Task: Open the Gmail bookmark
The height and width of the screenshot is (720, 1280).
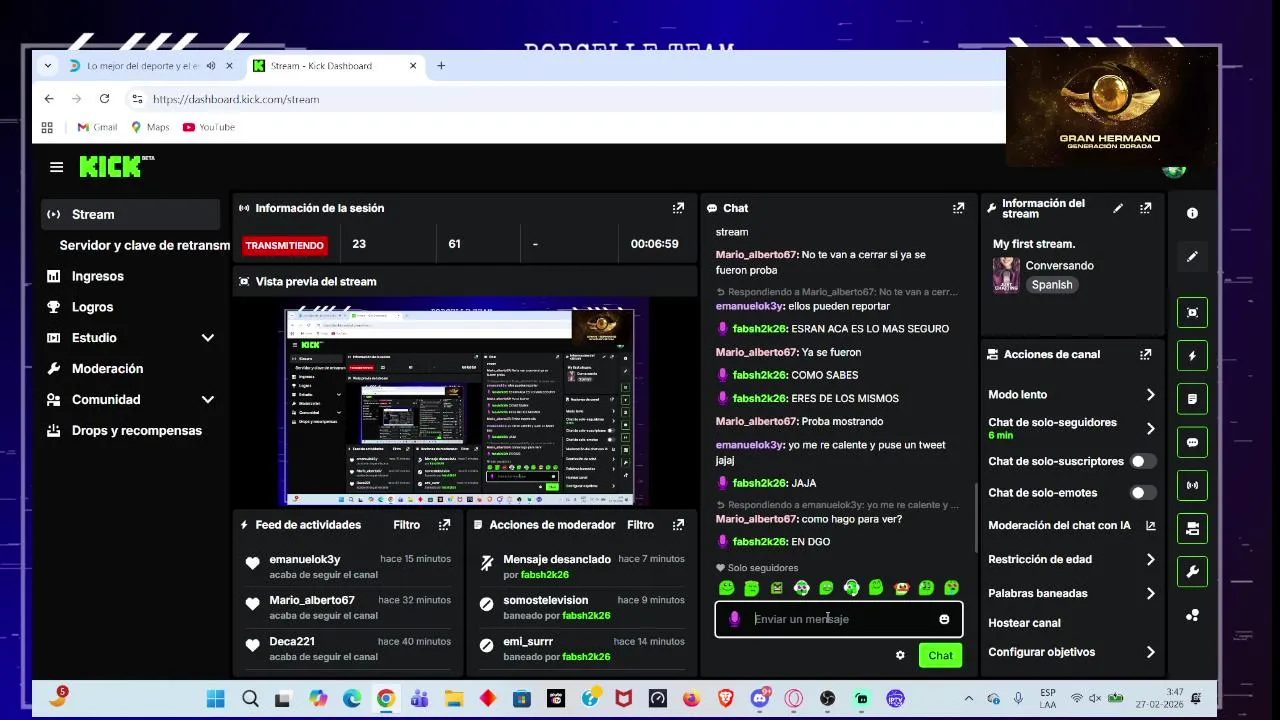Action: (97, 127)
